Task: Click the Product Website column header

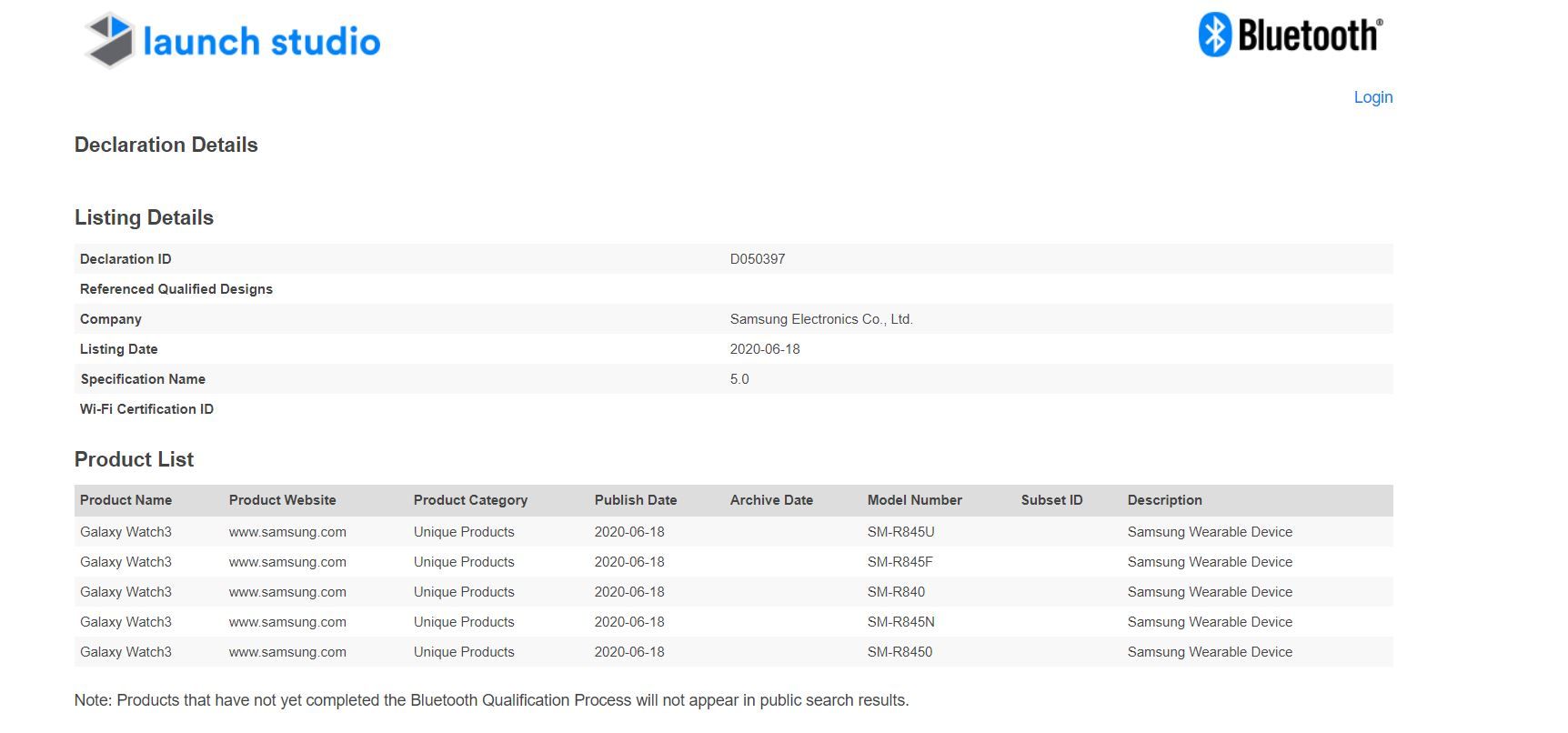Action: coord(283,500)
